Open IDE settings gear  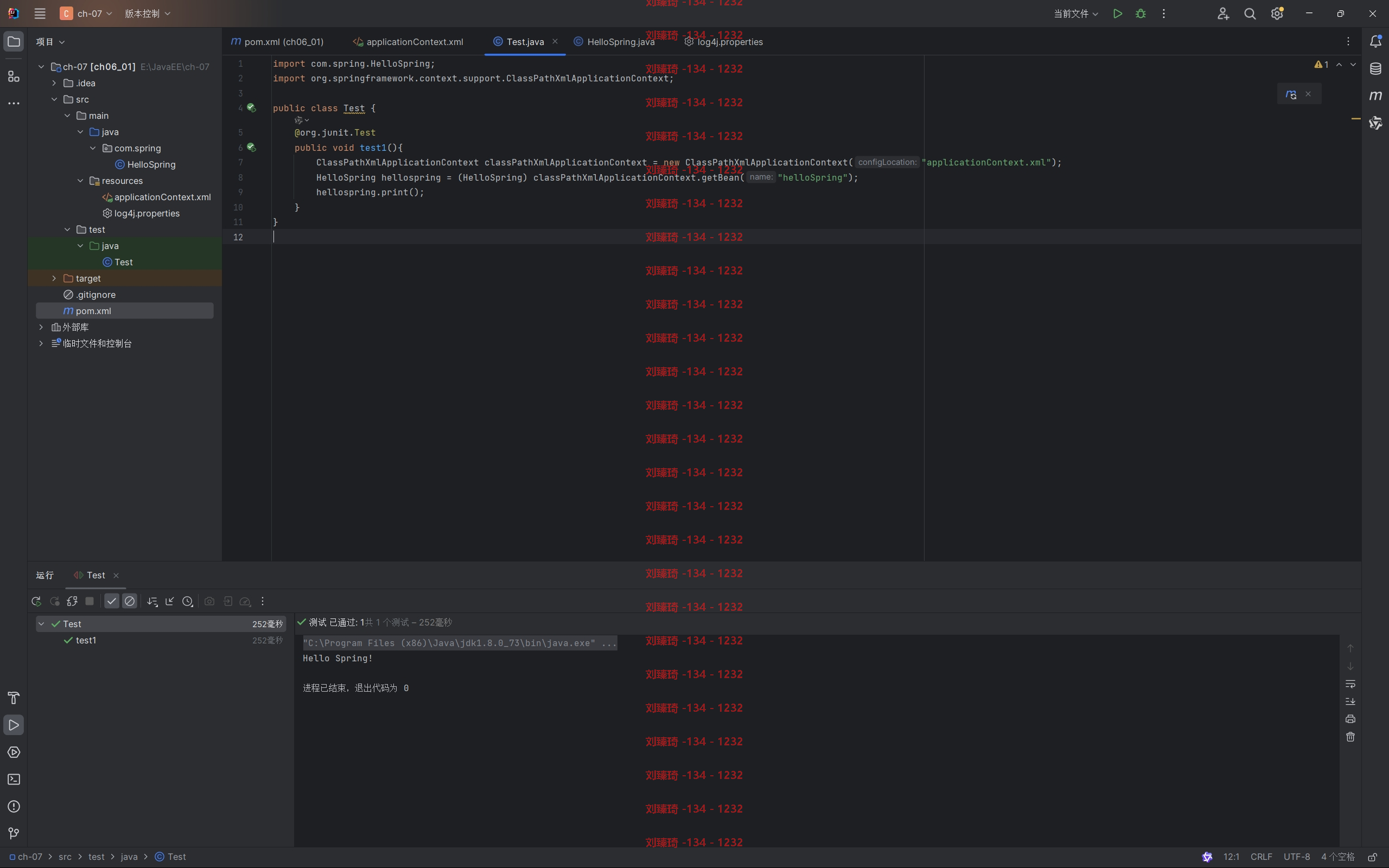(1277, 13)
